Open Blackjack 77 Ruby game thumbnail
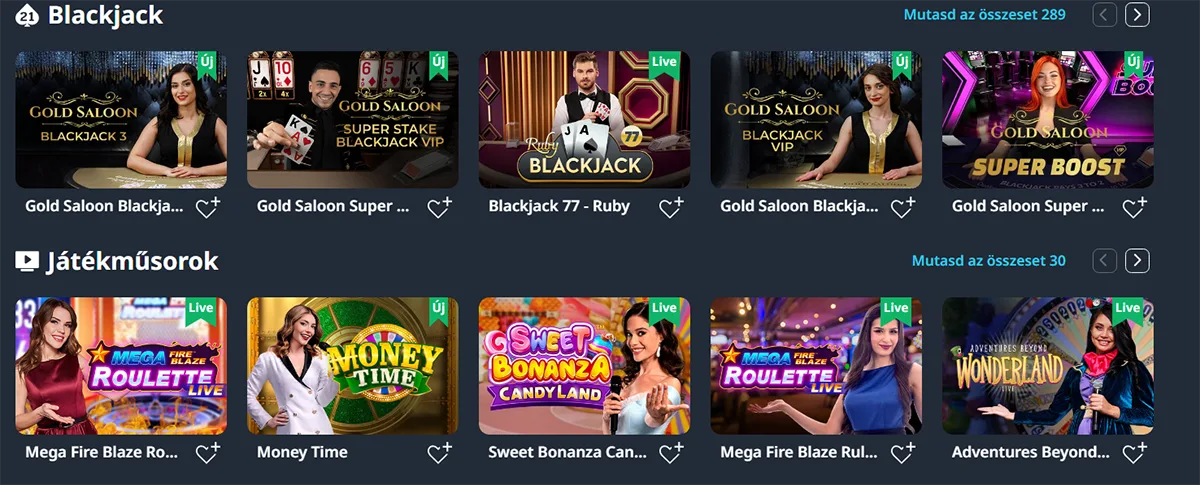This screenshot has height=485, width=1200. (x=584, y=120)
